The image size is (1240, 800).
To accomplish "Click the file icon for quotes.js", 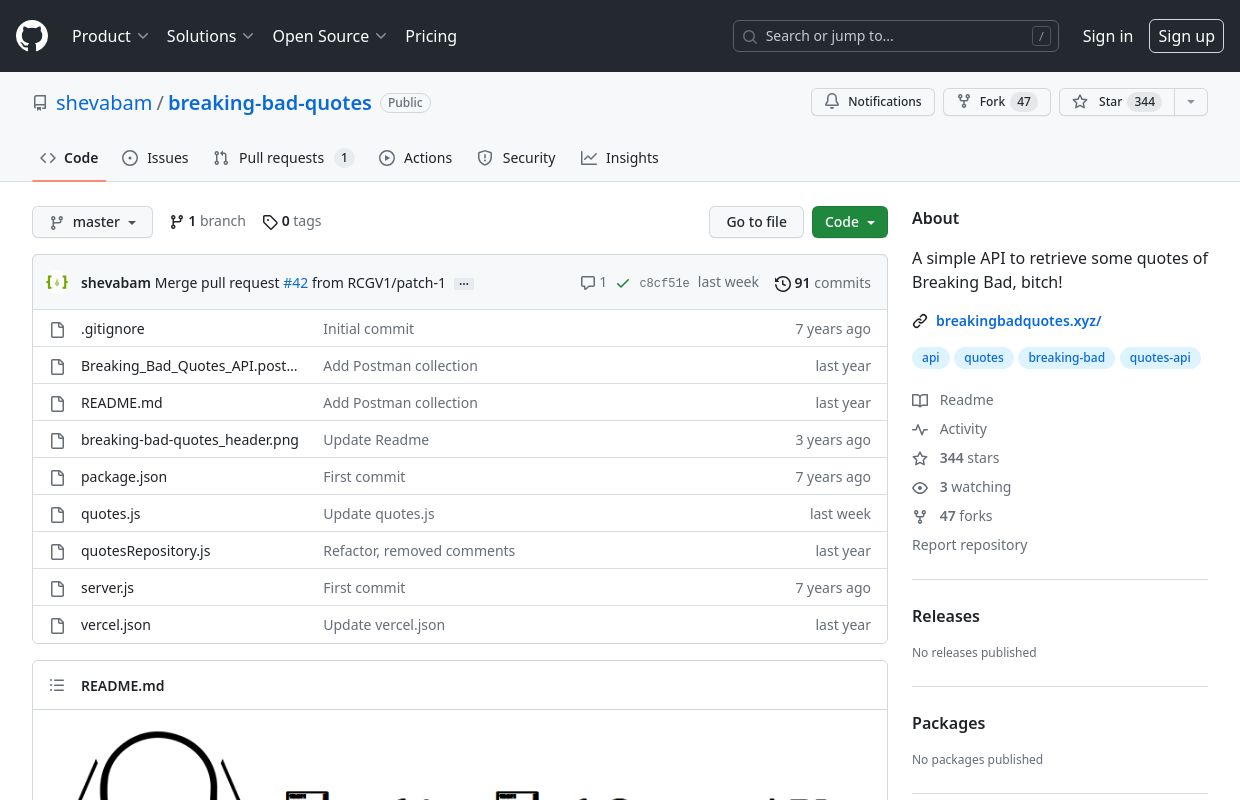I will 57,514.
